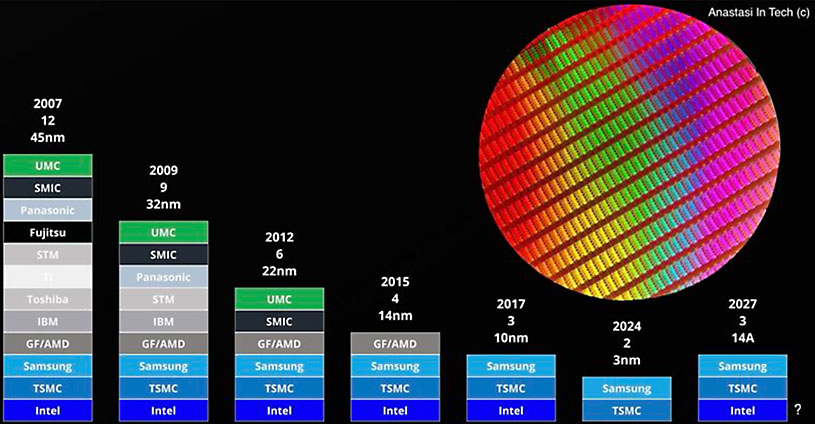Select the Samsung block in the 2024 column
Image resolution: width=815 pixels, height=424 pixels.
point(626,388)
